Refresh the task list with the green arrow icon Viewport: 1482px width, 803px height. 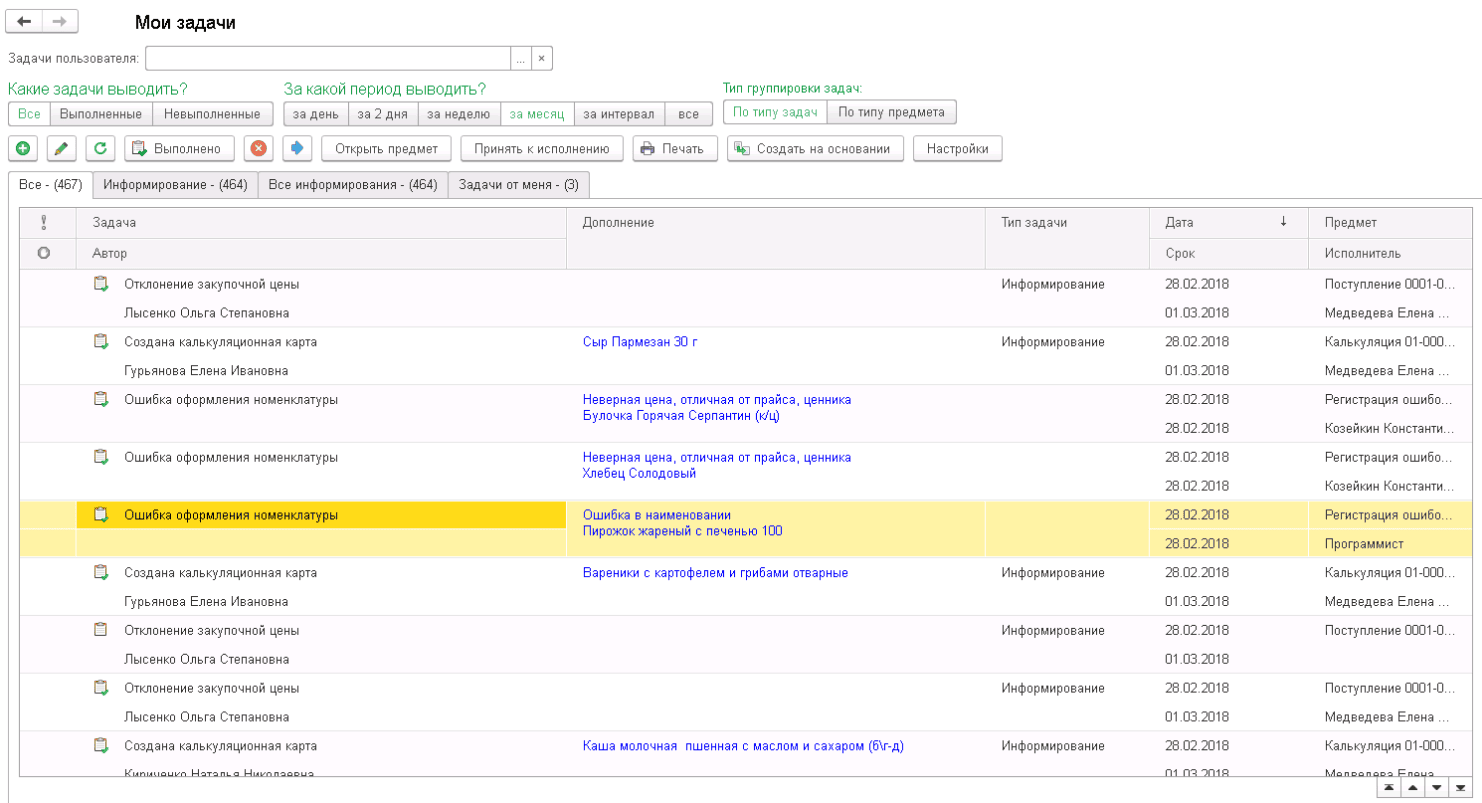(x=100, y=148)
